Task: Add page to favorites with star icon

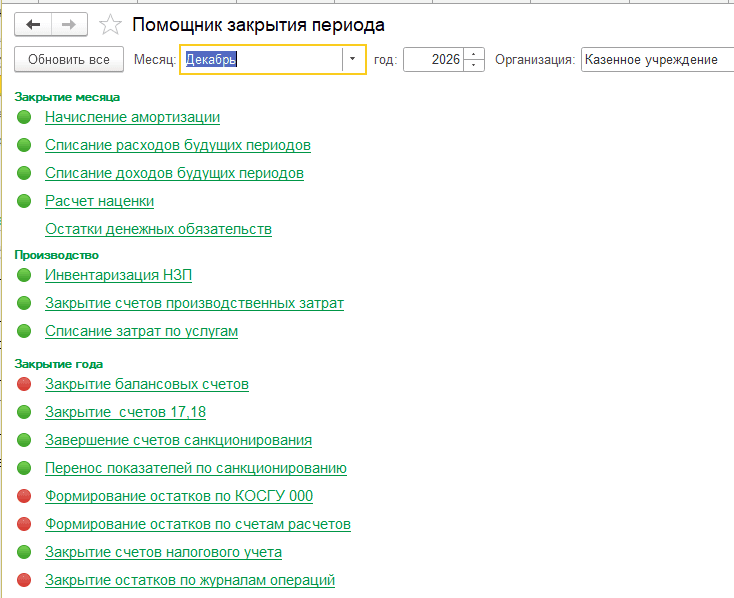Action: (x=110, y=24)
